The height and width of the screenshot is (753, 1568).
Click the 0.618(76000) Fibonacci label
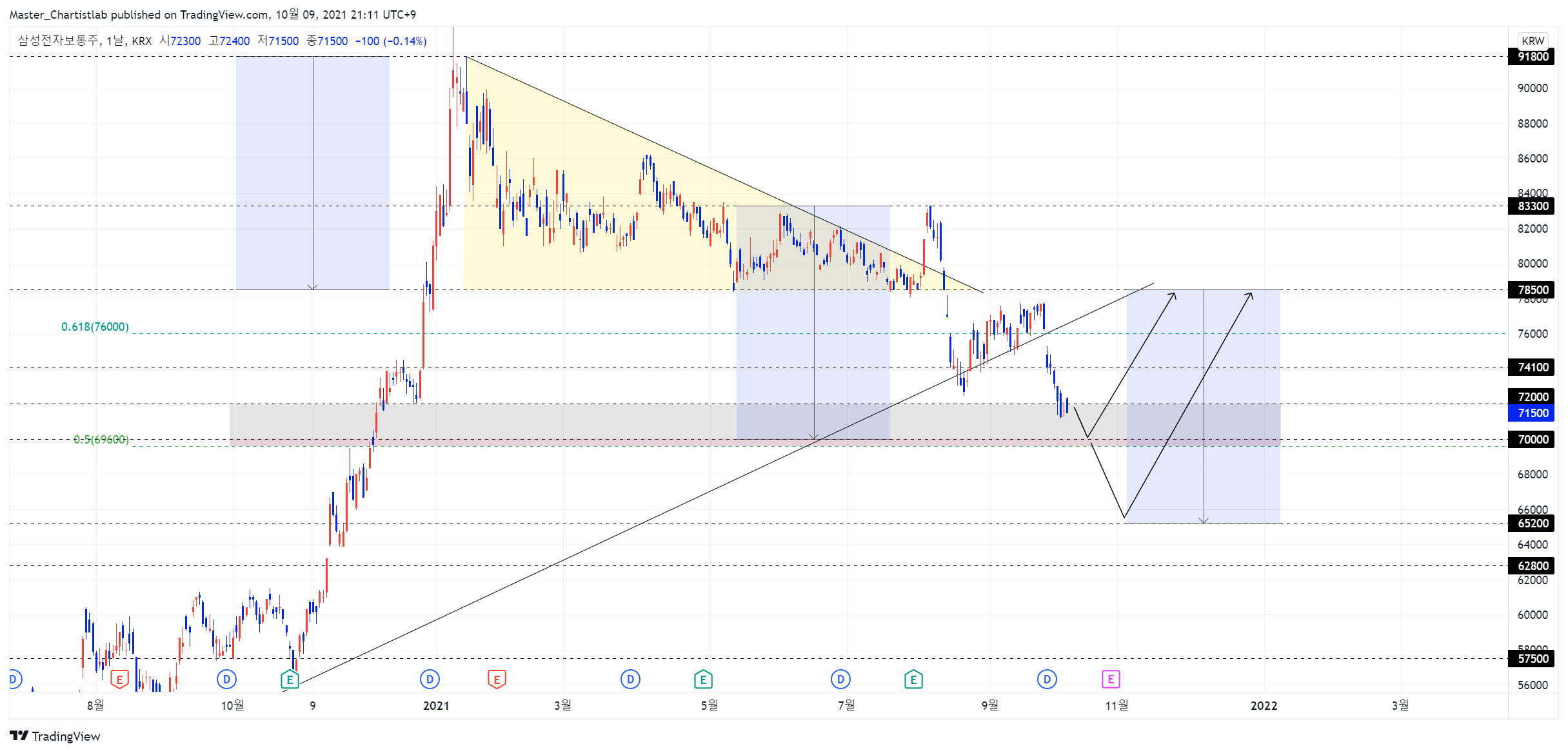[x=95, y=327]
